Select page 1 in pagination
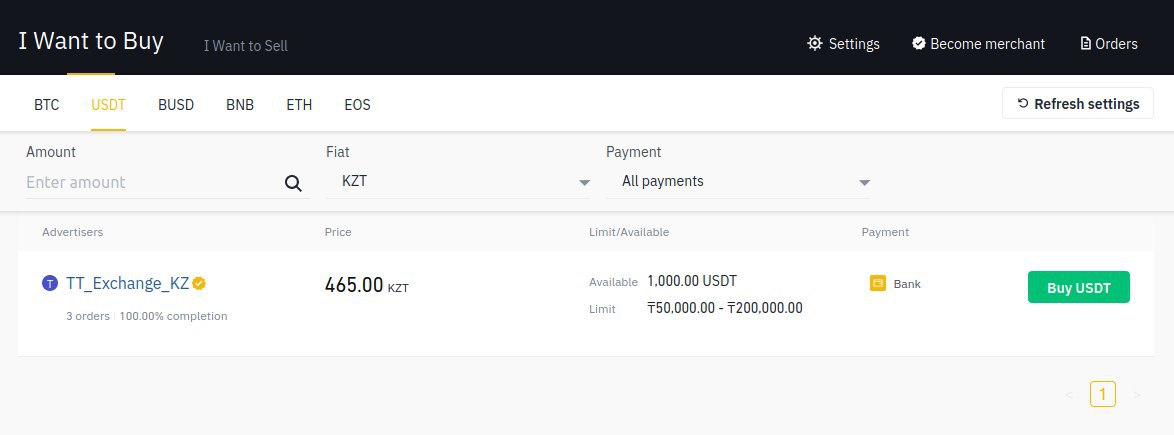The image size is (1174, 435). [1103, 394]
